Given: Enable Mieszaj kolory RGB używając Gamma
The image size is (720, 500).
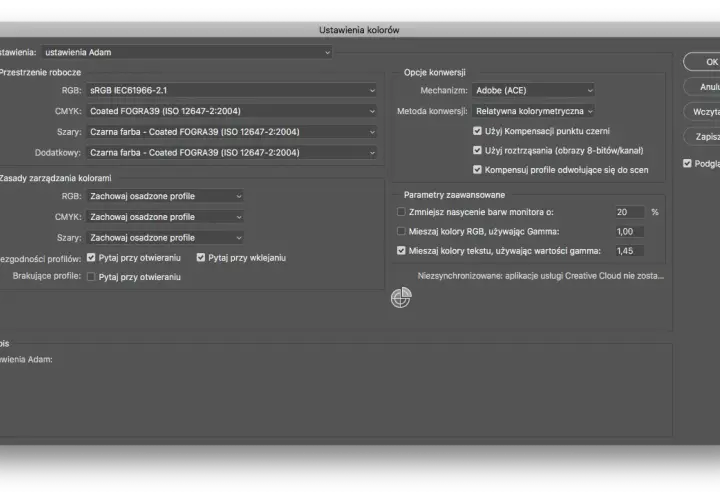Looking at the screenshot, I should pyautogui.click(x=401, y=231).
